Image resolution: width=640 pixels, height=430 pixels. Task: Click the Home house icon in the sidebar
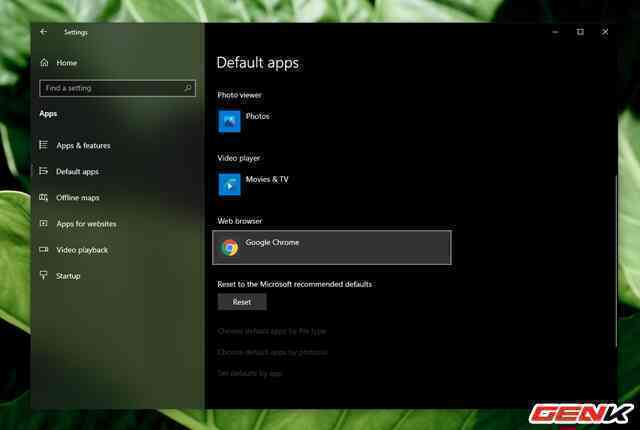pos(44,62)
